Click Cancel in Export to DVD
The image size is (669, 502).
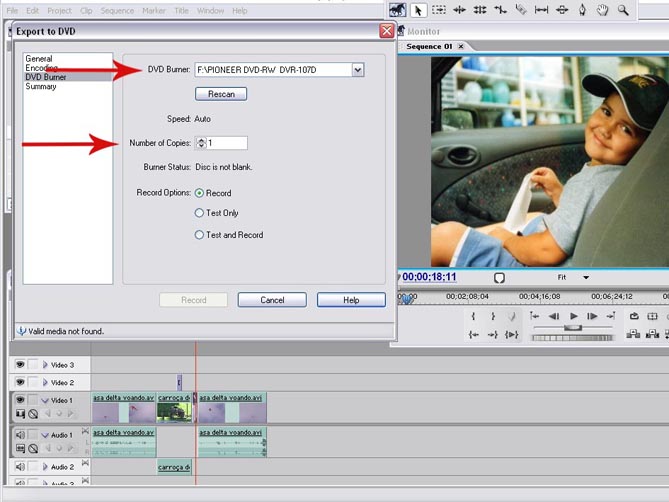[272, 300]
